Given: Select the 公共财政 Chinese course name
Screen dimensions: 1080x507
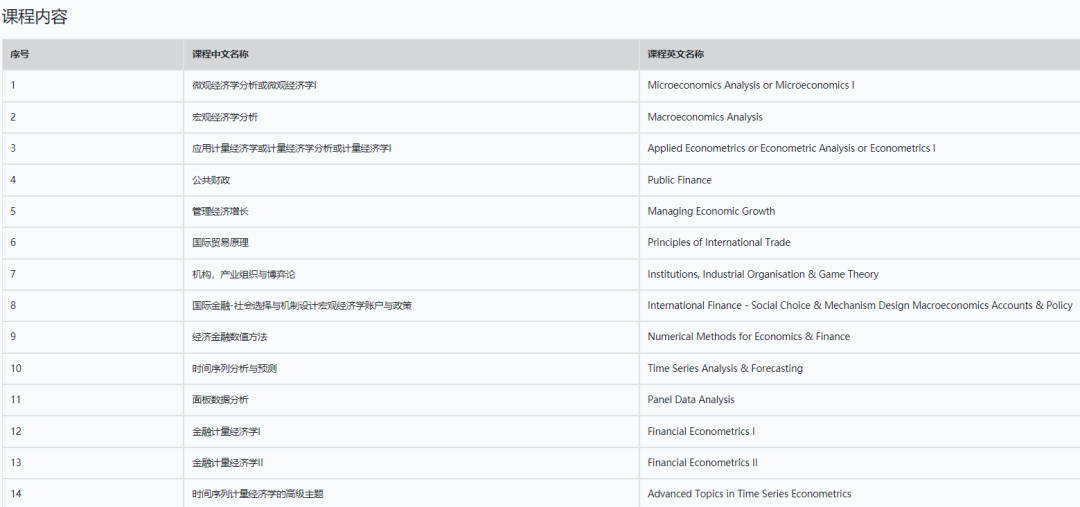Looking at the screenshot, I should [x=211, y=180].
